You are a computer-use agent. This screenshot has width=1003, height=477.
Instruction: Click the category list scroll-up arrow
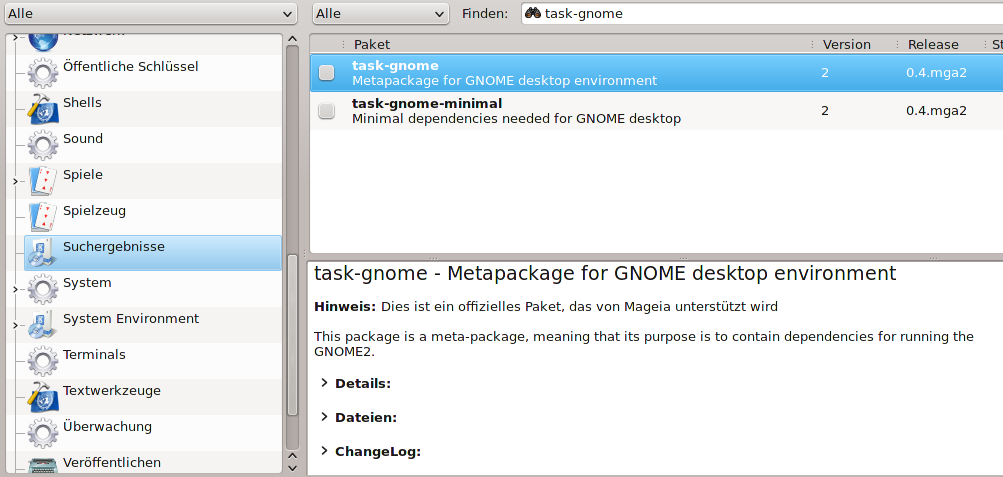(292, 40)
